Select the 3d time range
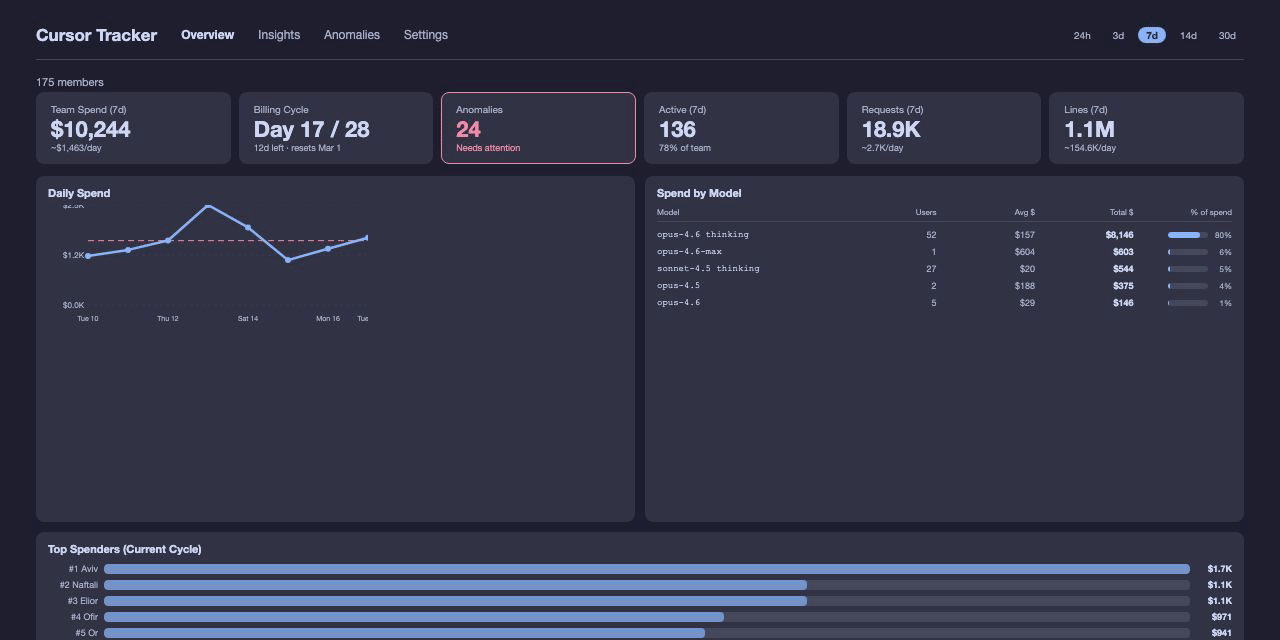This screenshot has width=1280, height=640. pos(1118,35)
